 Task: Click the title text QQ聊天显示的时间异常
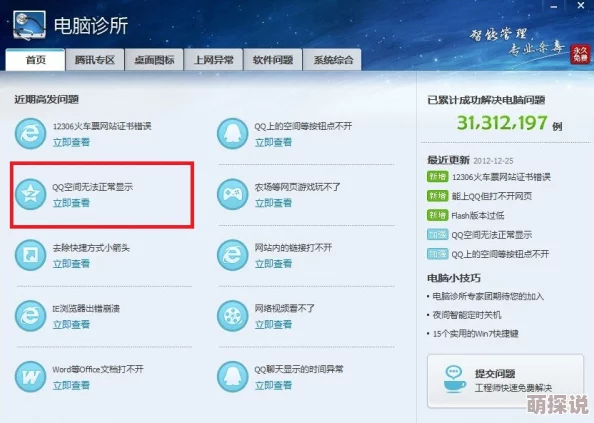coord(299,369)
